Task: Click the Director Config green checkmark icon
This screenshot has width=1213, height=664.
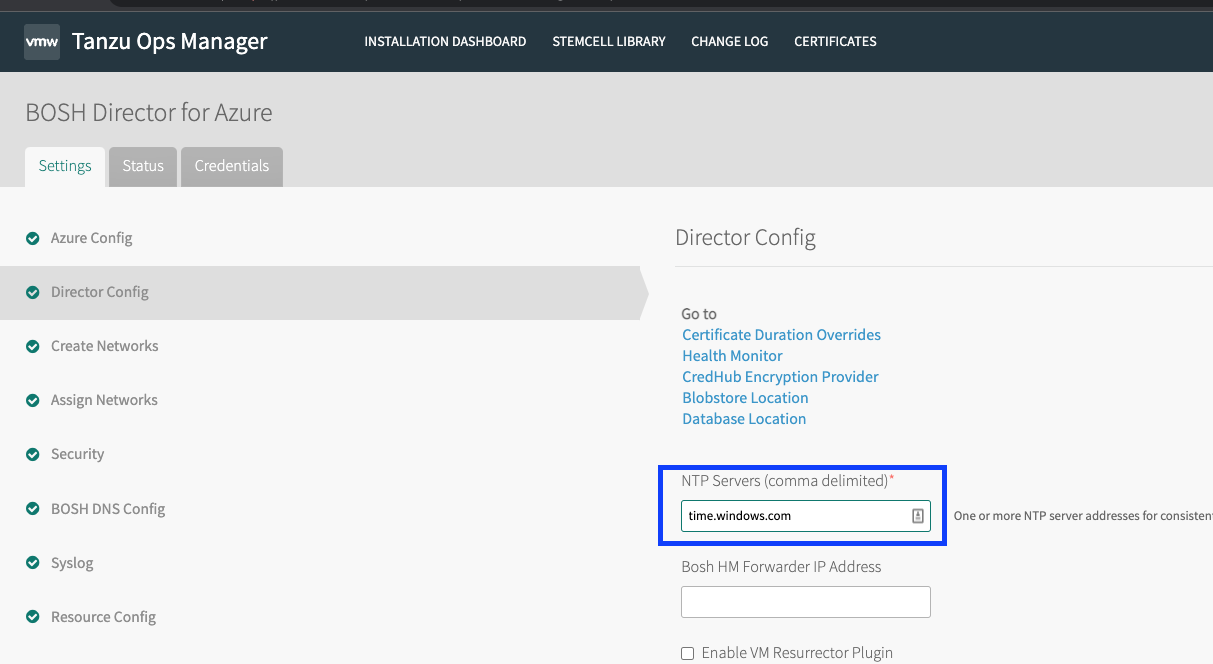Action: tap(32, 293)
